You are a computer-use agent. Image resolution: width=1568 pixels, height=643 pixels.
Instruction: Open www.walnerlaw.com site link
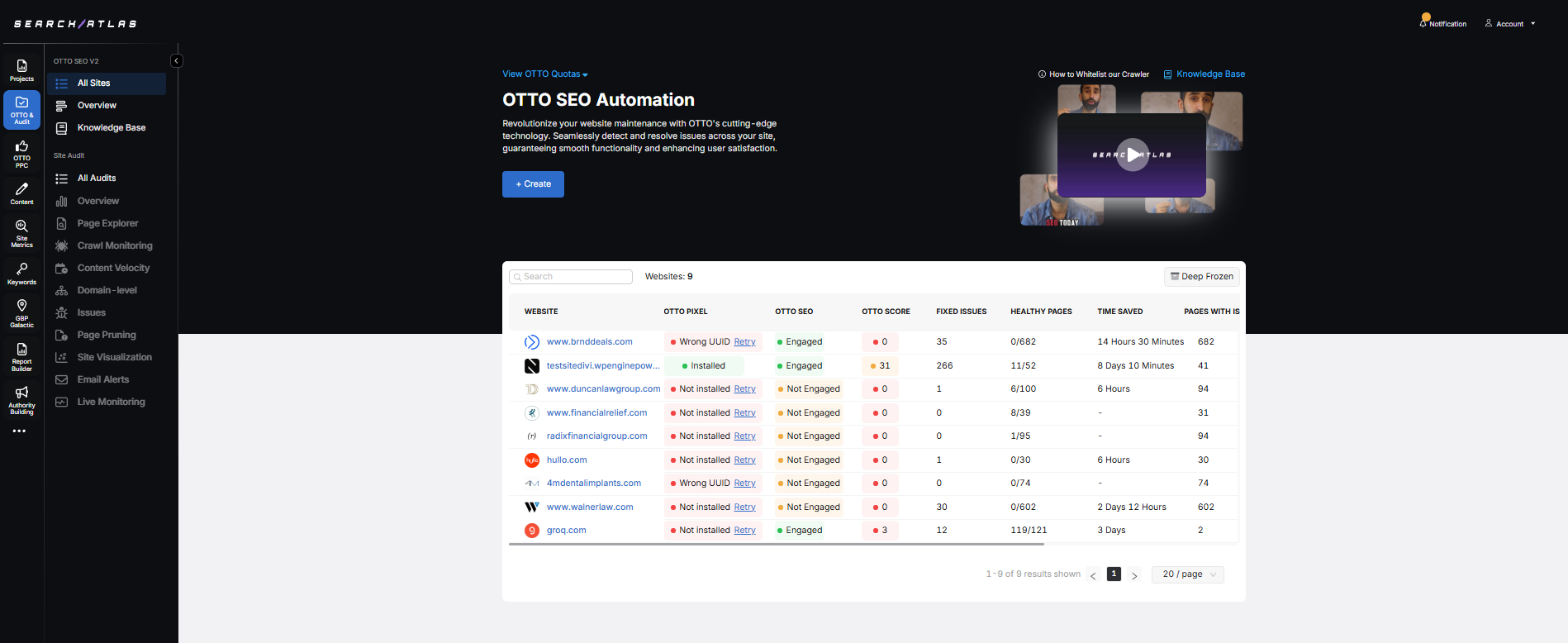click(x=590, y=507)
